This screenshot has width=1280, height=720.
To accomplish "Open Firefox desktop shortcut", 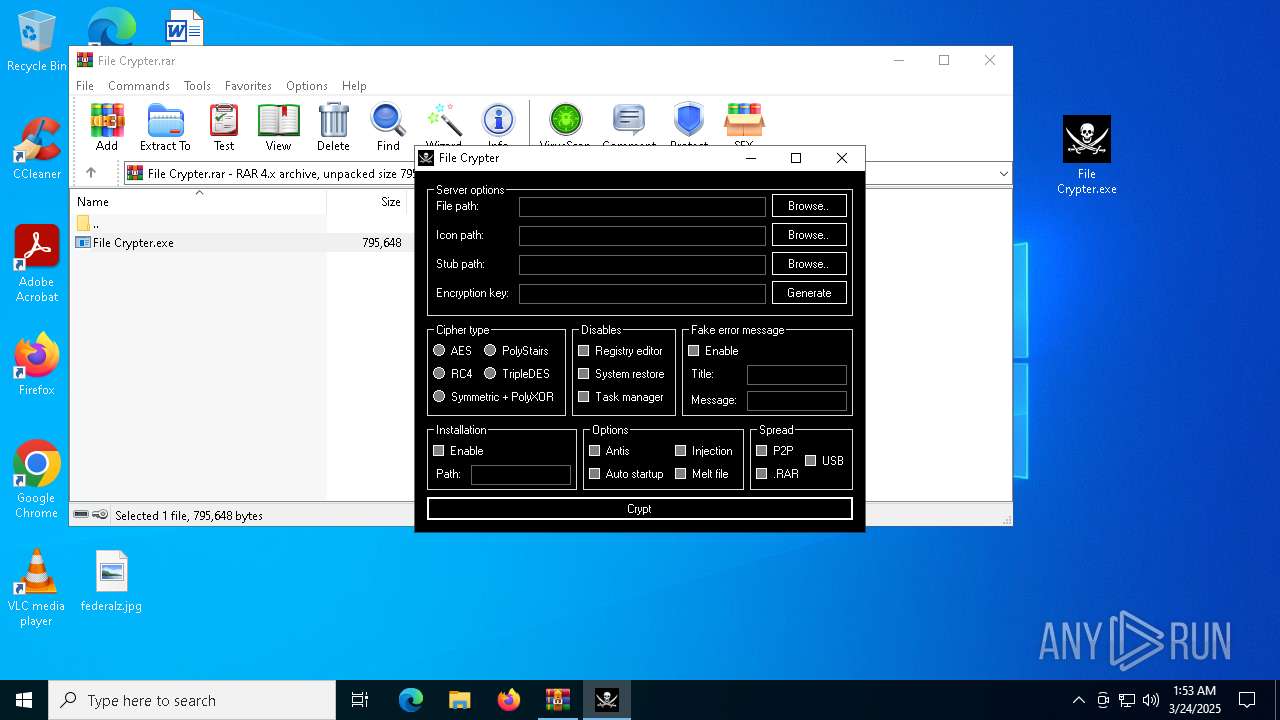I will pos(36,365).
